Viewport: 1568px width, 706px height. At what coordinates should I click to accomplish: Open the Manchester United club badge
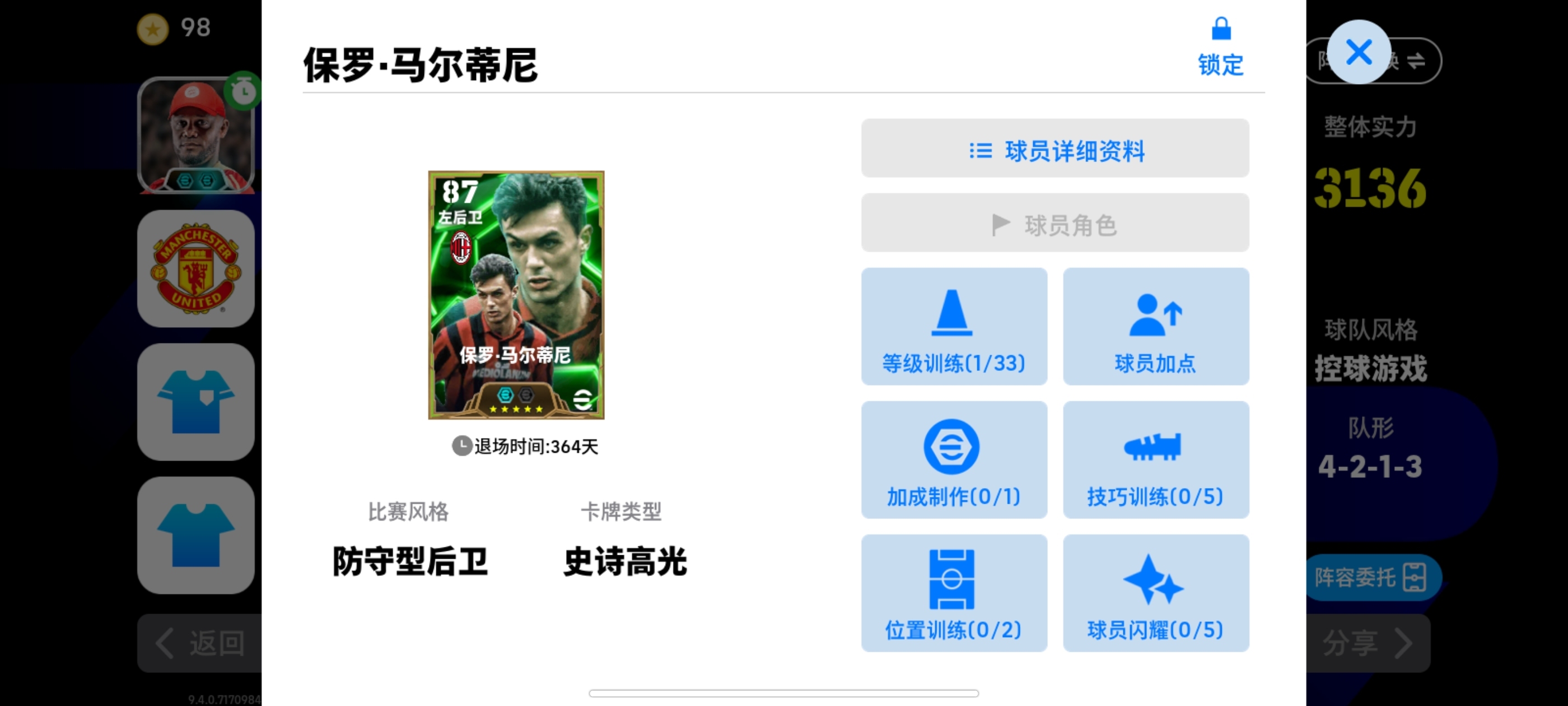click(196, 268)
